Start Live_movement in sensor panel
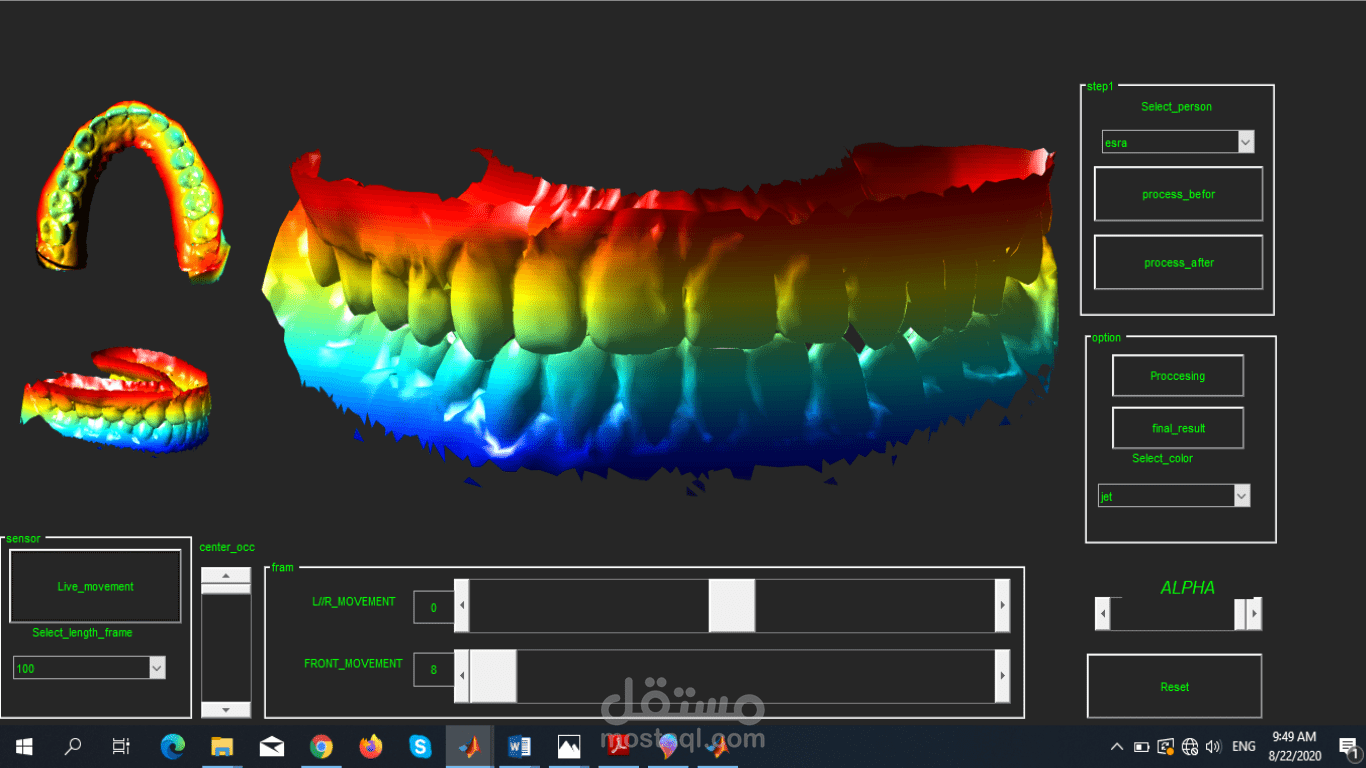 point(96,586)
